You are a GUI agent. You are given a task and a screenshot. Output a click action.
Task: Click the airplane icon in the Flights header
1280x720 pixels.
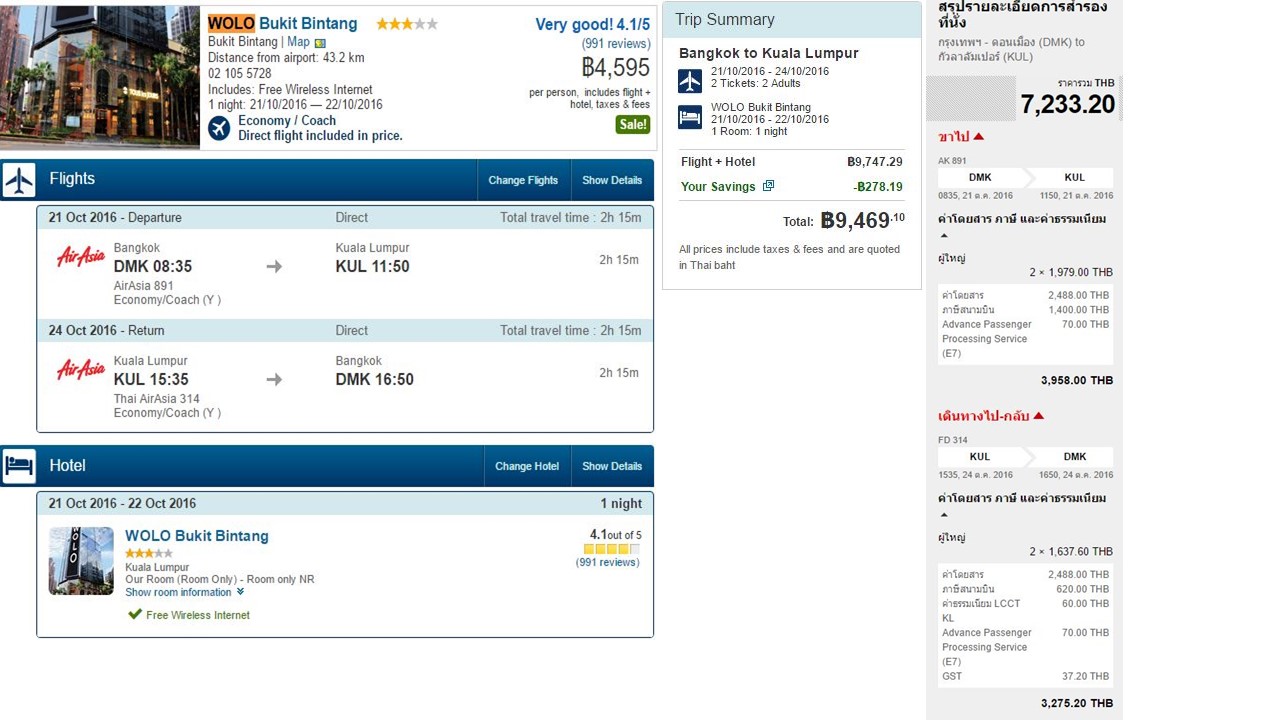point(19,180)
